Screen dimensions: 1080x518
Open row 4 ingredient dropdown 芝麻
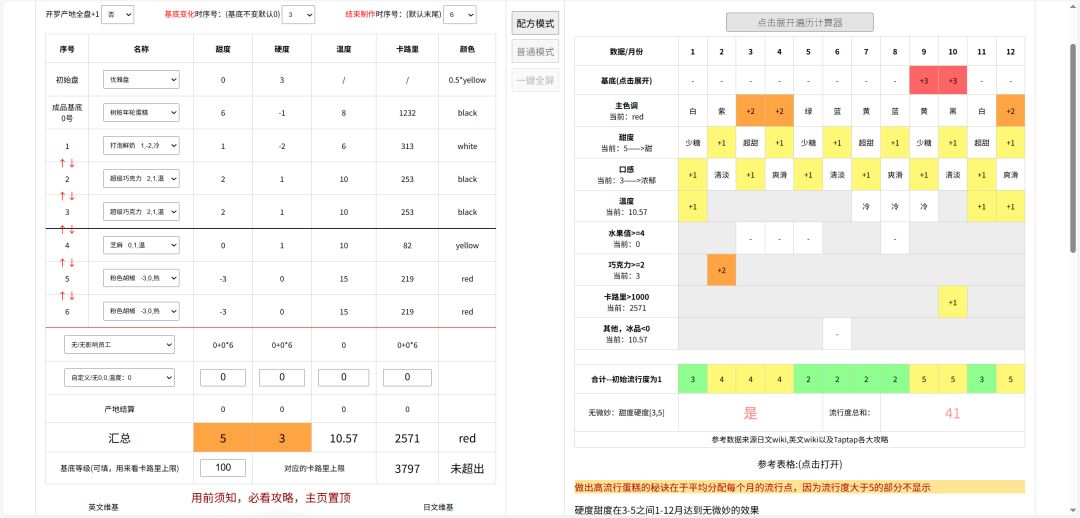(141, 245)
